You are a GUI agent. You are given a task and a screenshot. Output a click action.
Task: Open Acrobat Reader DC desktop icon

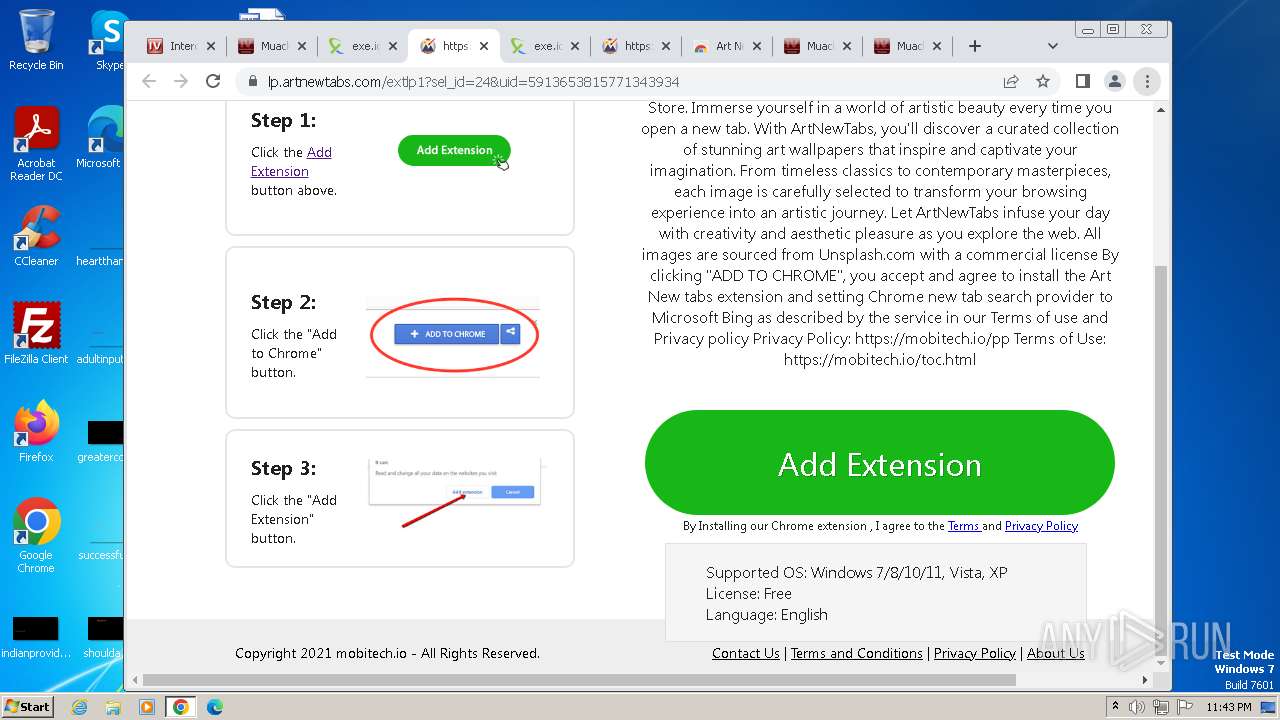tap(36, 145)
